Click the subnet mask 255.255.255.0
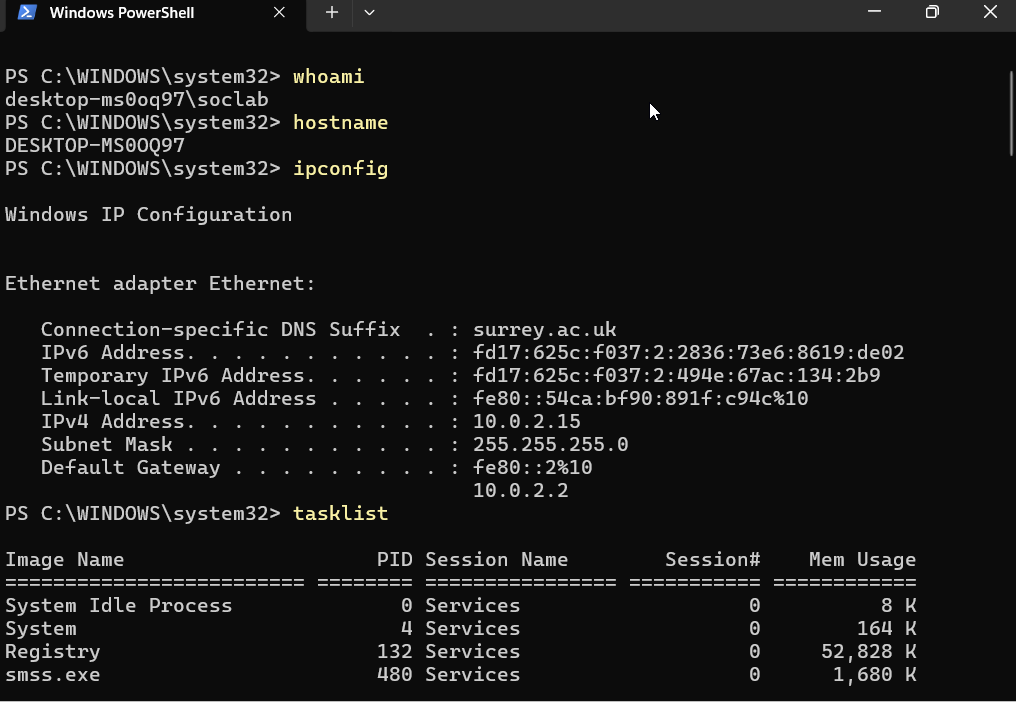 (550, 444)
